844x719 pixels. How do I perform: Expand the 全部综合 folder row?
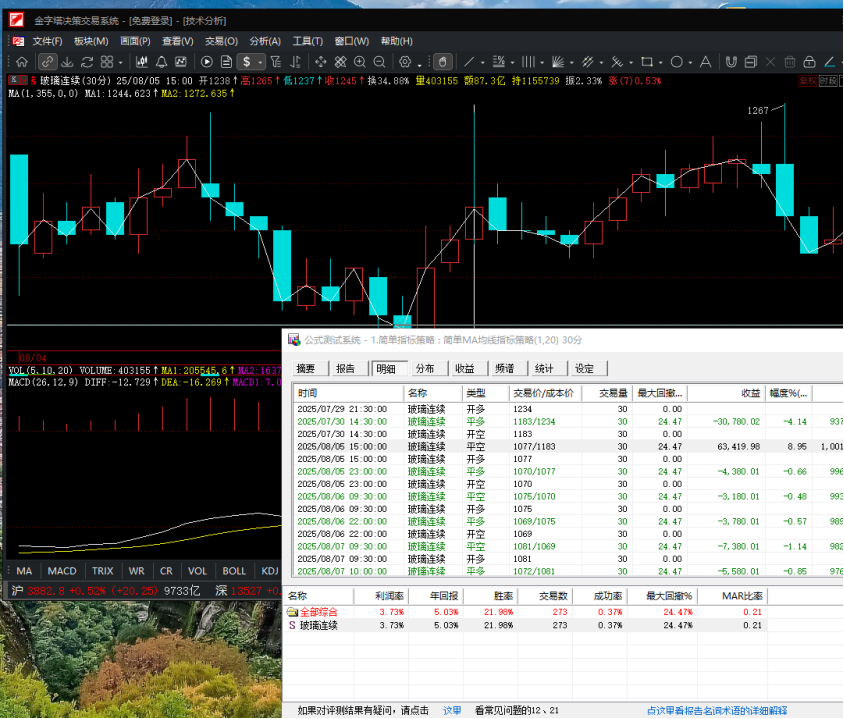[x=292, y=611]
